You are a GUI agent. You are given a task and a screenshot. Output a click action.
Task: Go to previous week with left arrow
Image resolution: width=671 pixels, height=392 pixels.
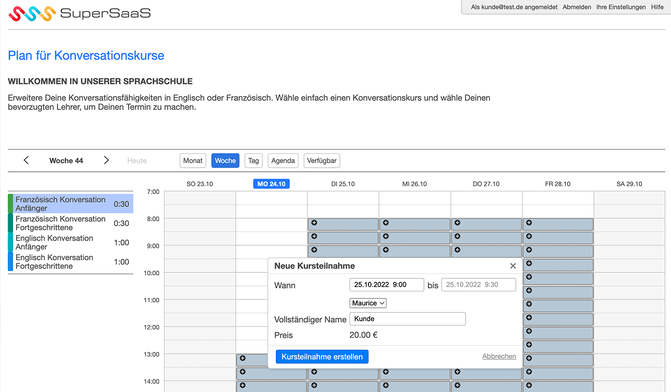(26, 160)
